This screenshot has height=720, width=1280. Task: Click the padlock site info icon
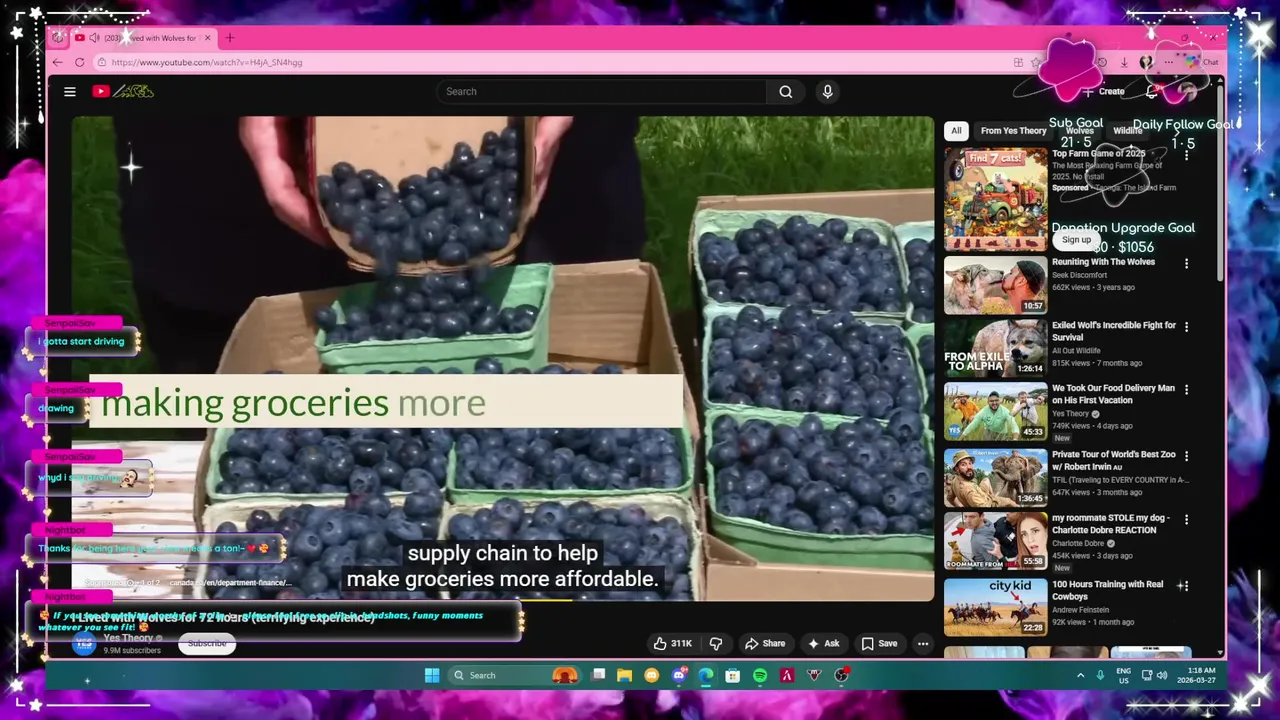point(102,62)
